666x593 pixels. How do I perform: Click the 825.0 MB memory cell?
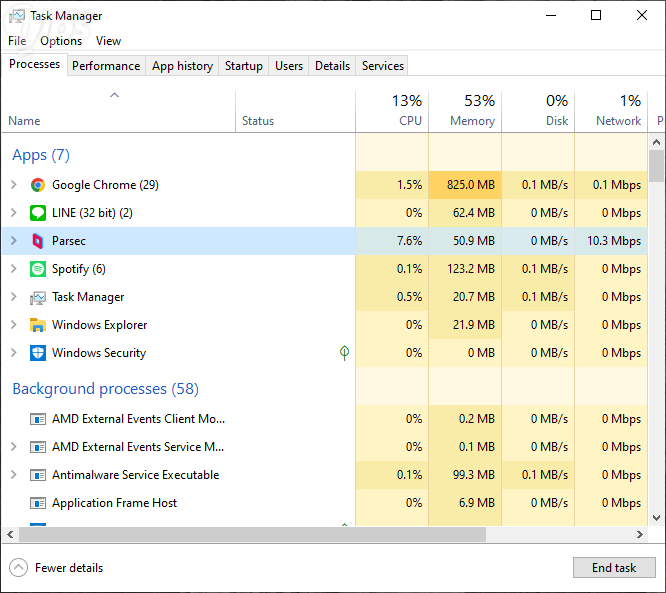click(x=465, y=185)
